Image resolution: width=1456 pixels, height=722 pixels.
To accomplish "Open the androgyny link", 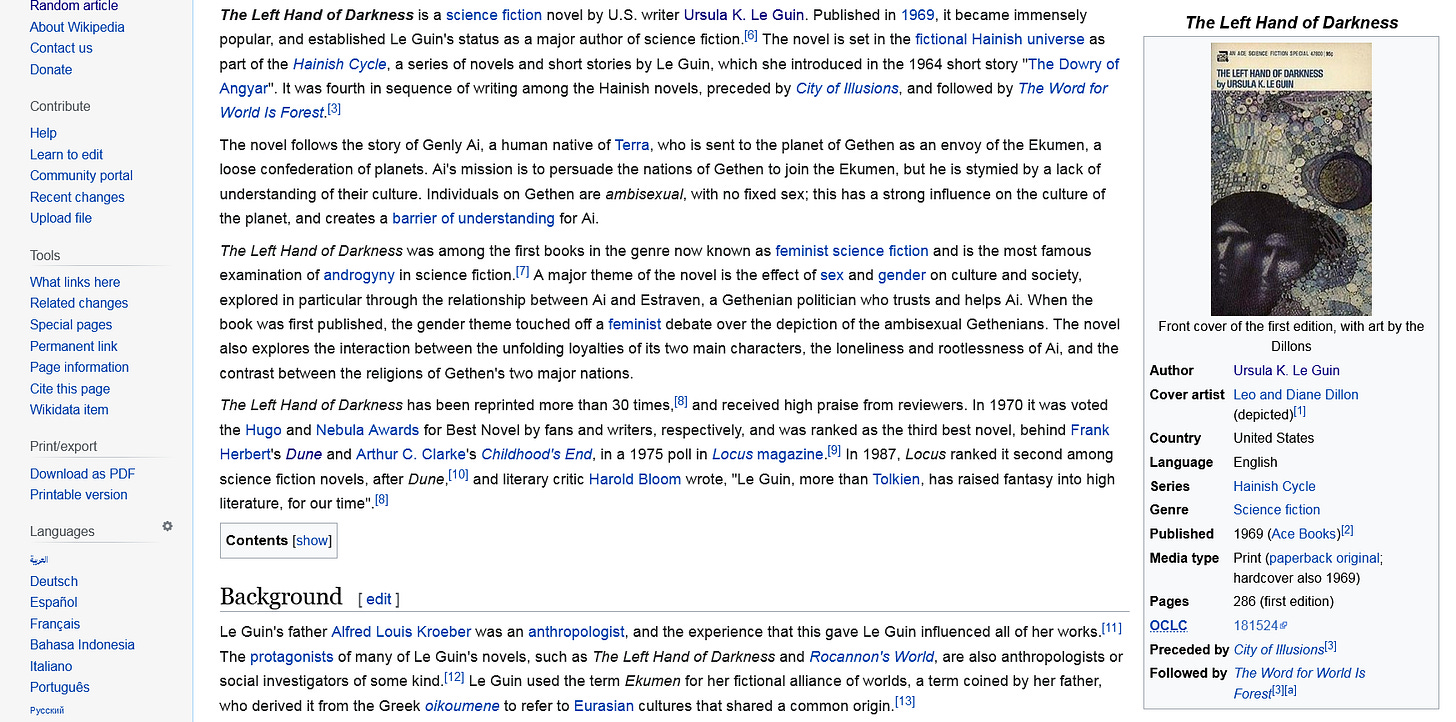I will click(x=361, y=275).
